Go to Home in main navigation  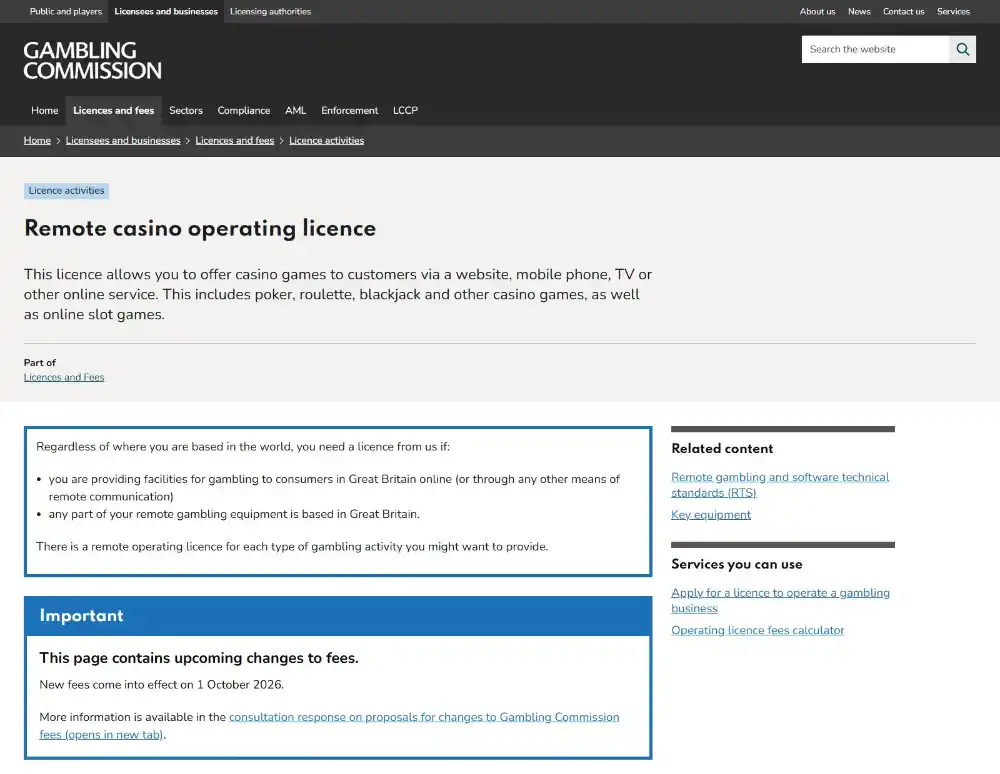point(45,110)
